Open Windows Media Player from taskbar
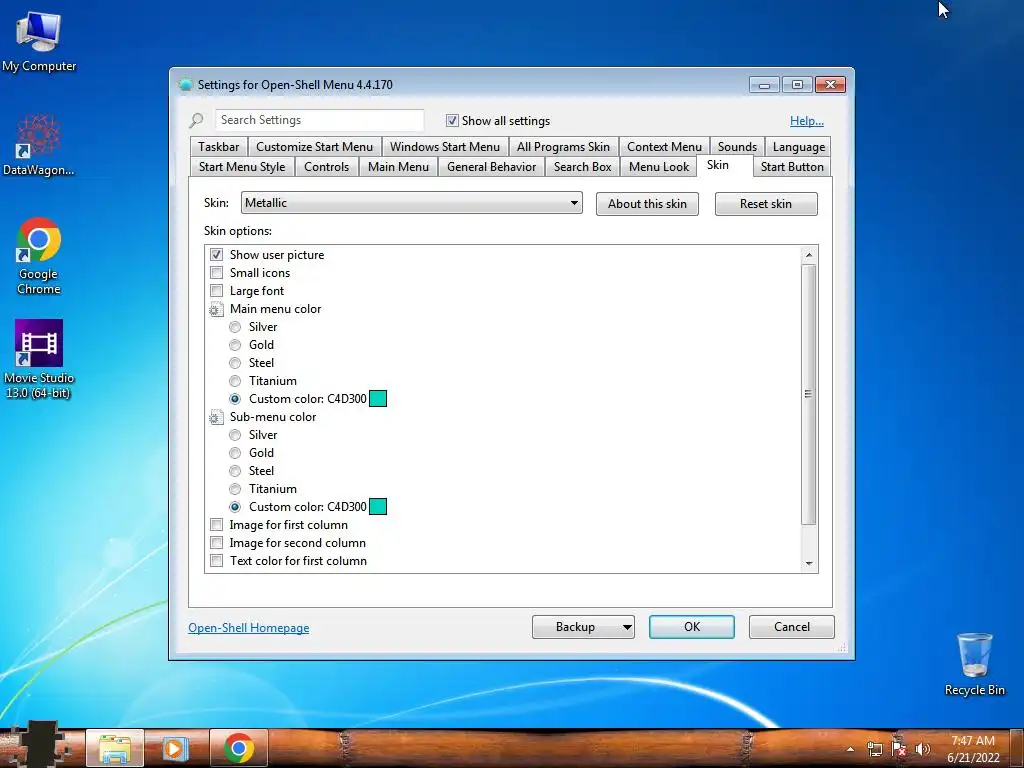 (x=174, y=748)
